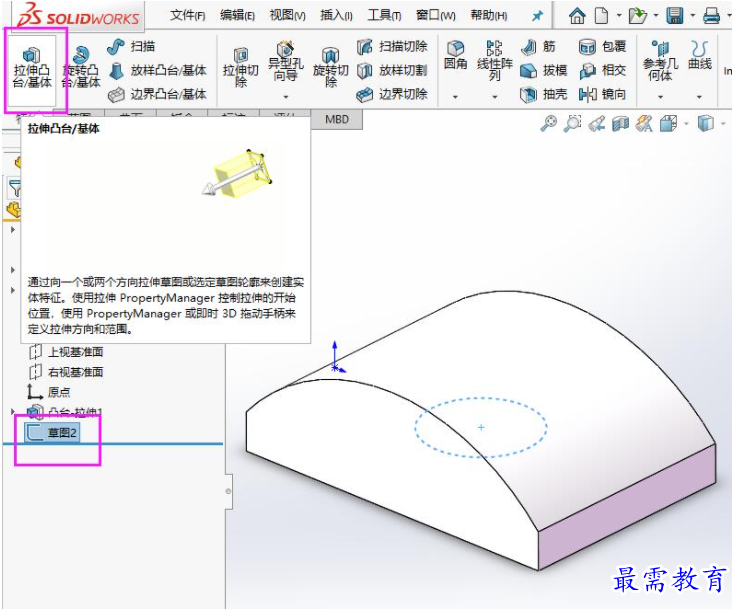This screenshot has height=611, width=735.
Task: Choose Lofted Cut (放样切割)
Action: coord(392,70)
